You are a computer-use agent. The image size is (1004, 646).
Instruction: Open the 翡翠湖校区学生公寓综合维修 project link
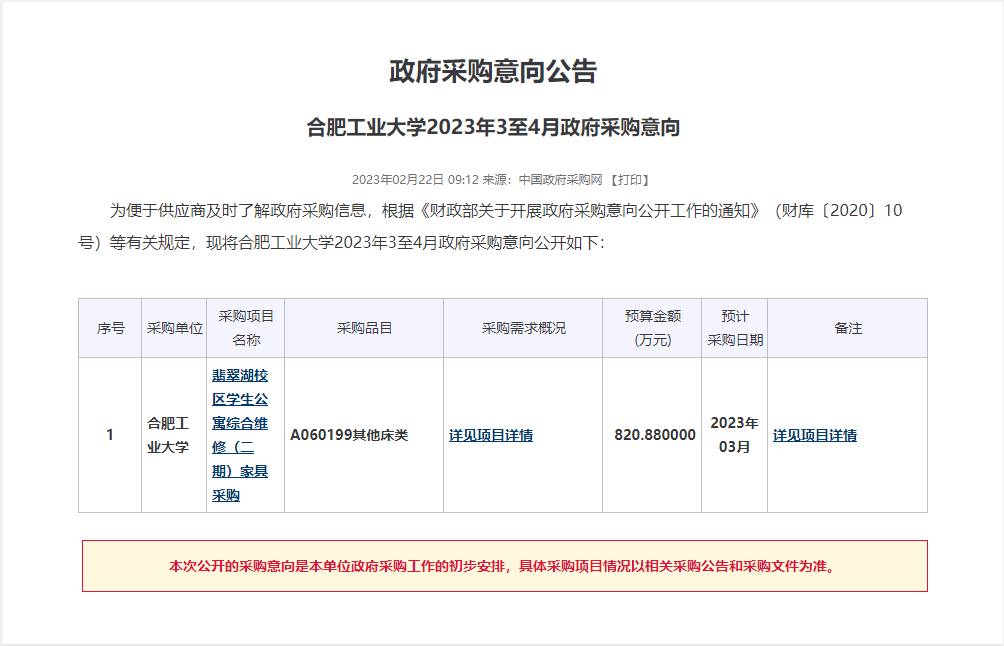pyautogui.click(x=240, y=435)
